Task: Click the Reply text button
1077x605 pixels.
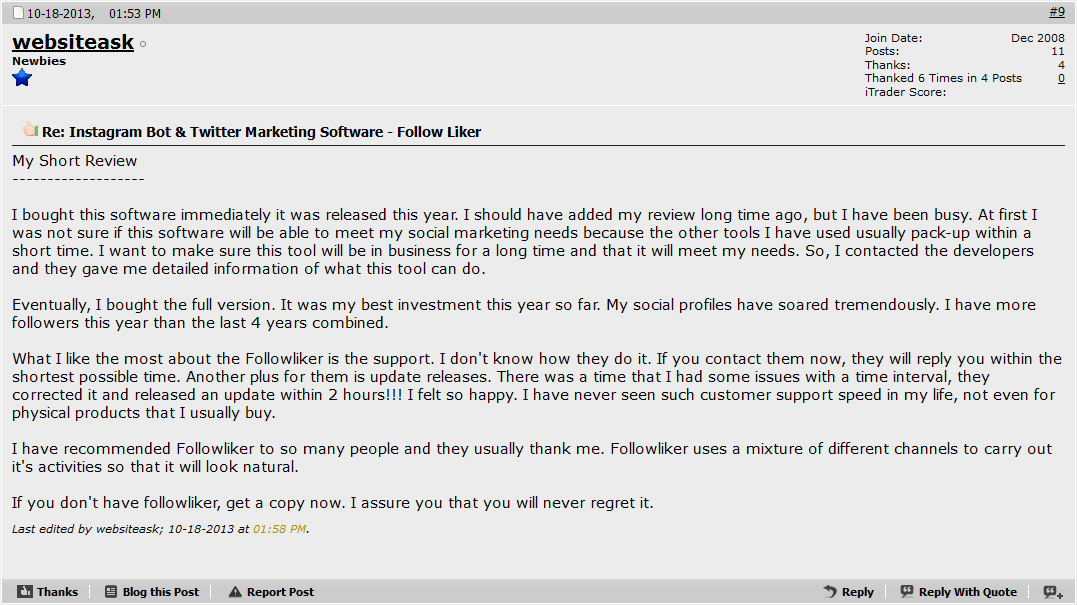Action: tap(857, 592)
